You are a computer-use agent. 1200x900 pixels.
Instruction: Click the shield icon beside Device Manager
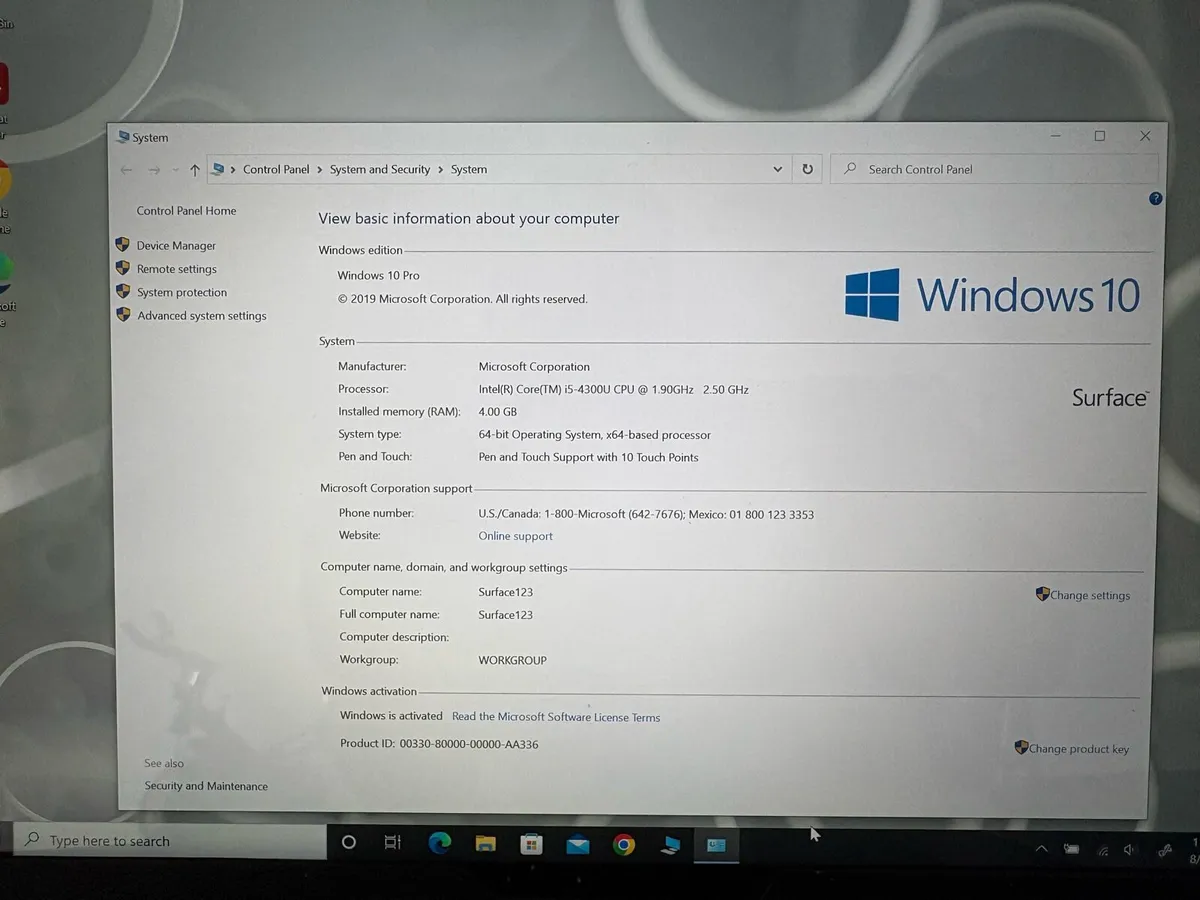click(x=123, y=245)
